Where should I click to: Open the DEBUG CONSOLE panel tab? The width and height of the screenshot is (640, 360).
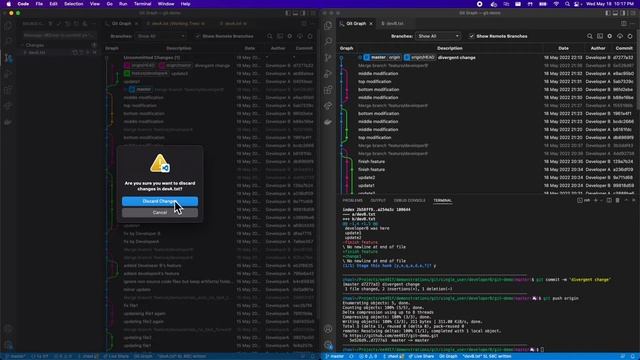pos(409,200)
